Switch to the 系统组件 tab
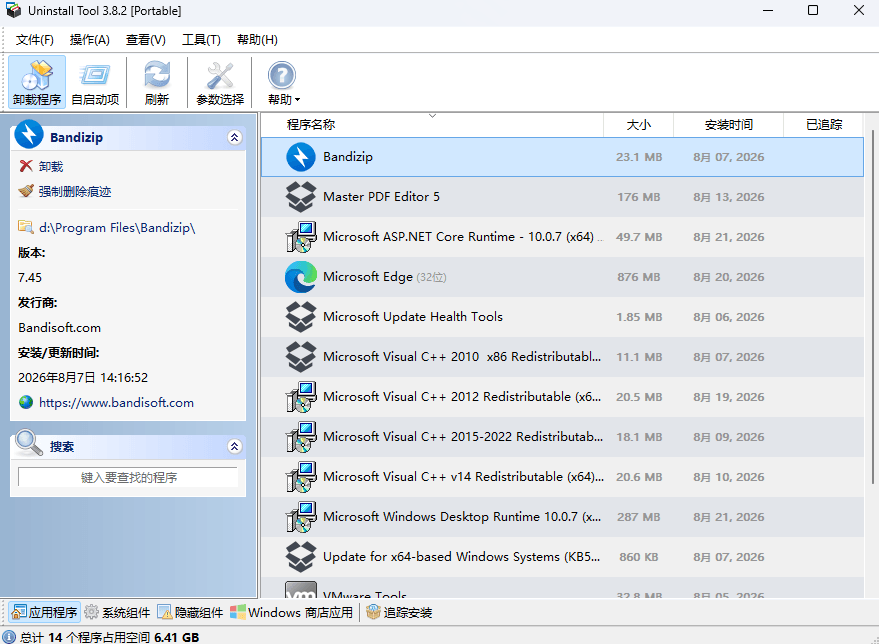This screenshot has height=644, width=879. (118, 613)
